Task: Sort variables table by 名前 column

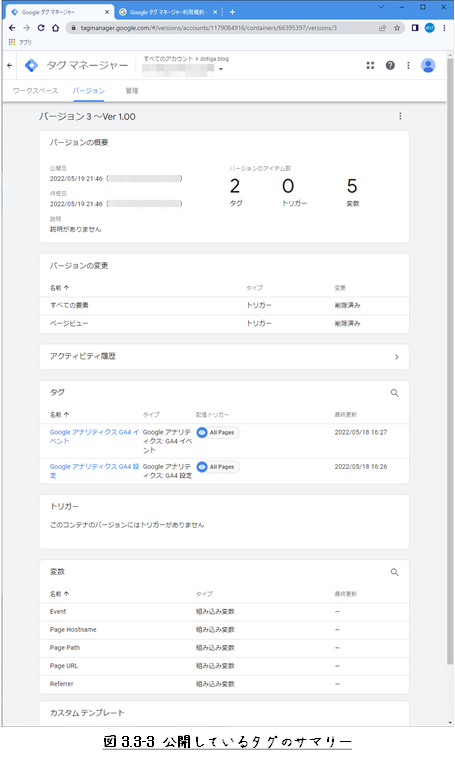Action: pos(59,594)
